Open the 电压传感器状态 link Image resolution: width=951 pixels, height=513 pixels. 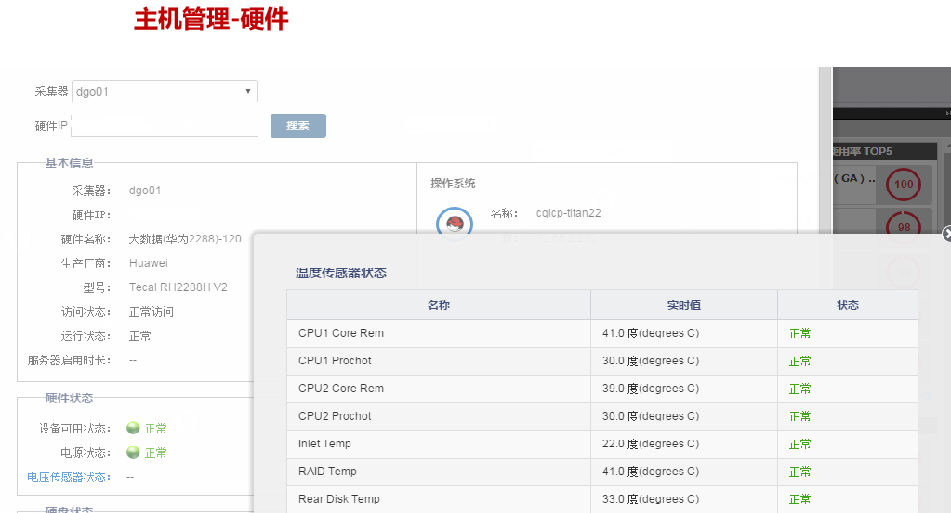69,477
